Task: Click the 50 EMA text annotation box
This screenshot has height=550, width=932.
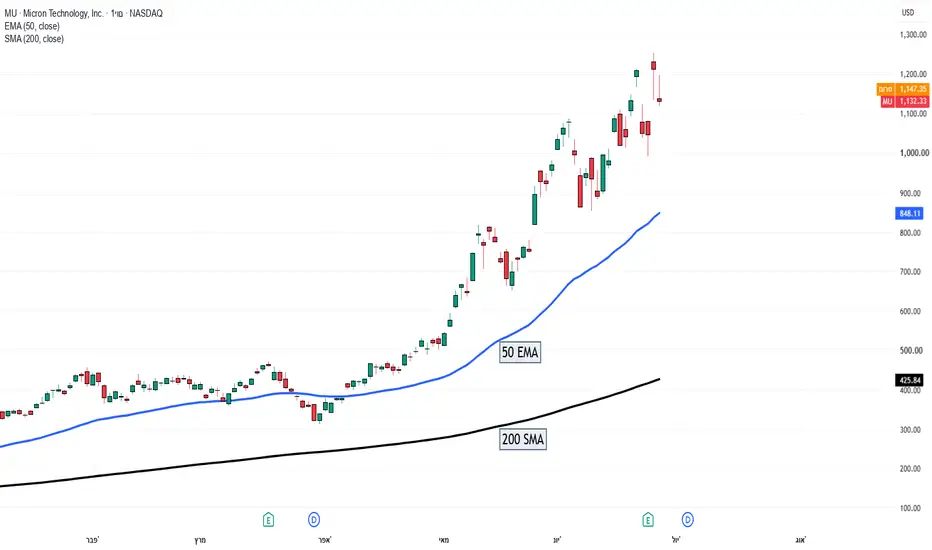Action: pos(520,353)
